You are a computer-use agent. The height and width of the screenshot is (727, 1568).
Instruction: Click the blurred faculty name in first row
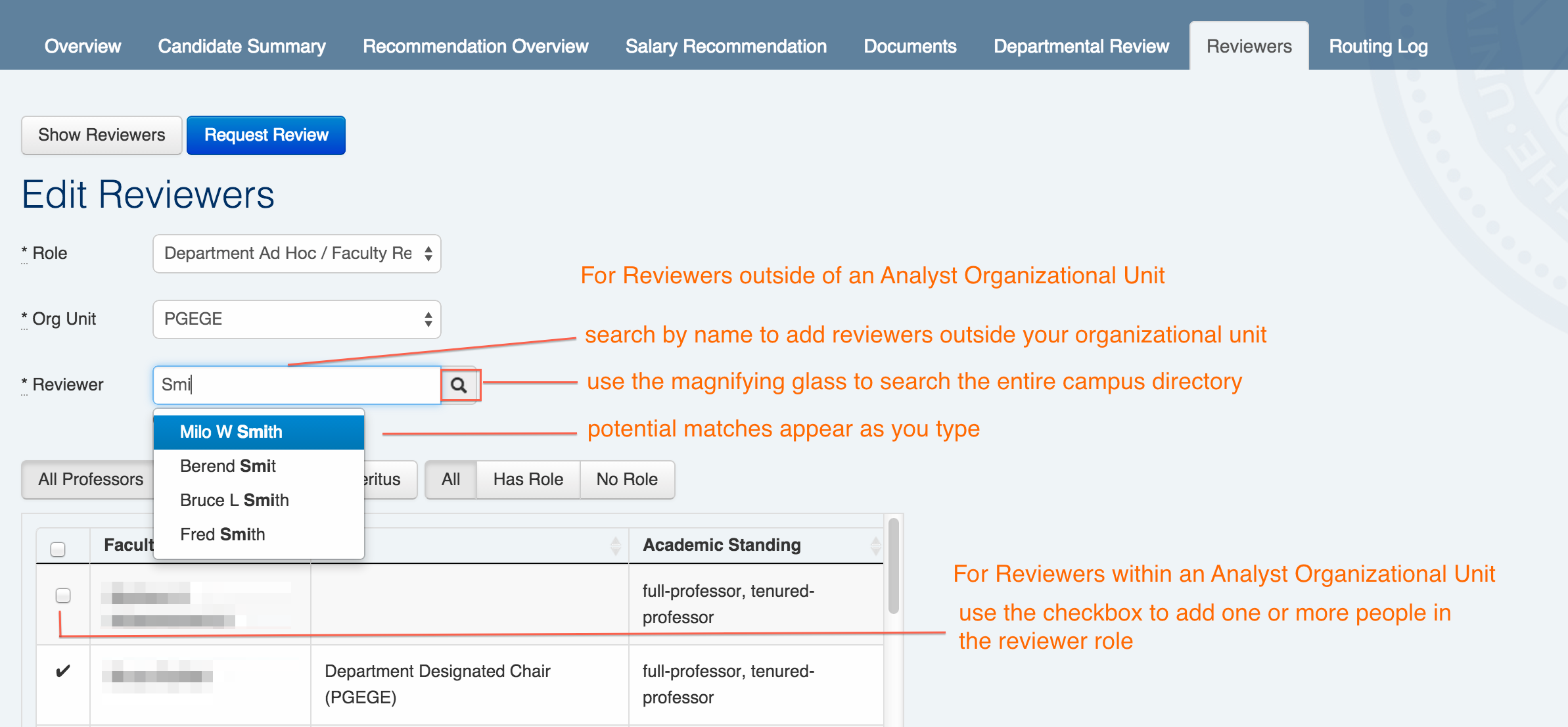pos(196,604)
